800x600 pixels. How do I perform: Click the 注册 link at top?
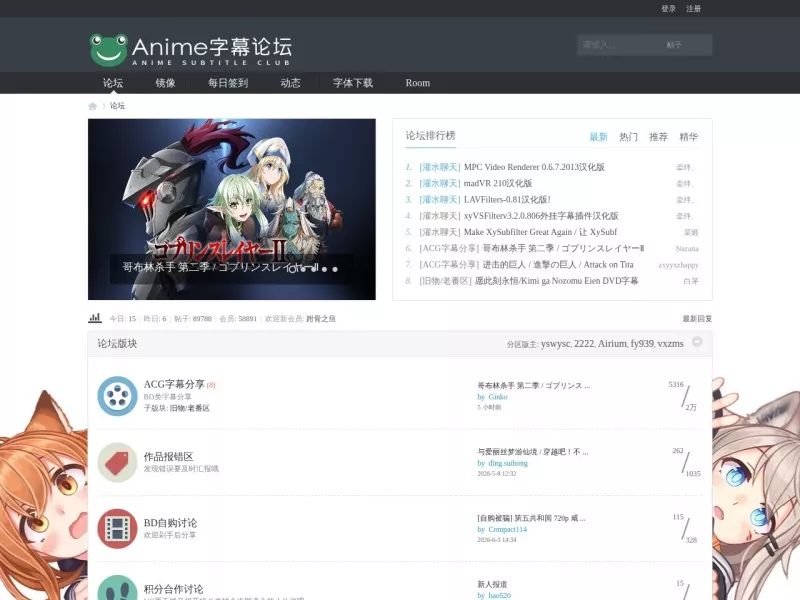693,9
